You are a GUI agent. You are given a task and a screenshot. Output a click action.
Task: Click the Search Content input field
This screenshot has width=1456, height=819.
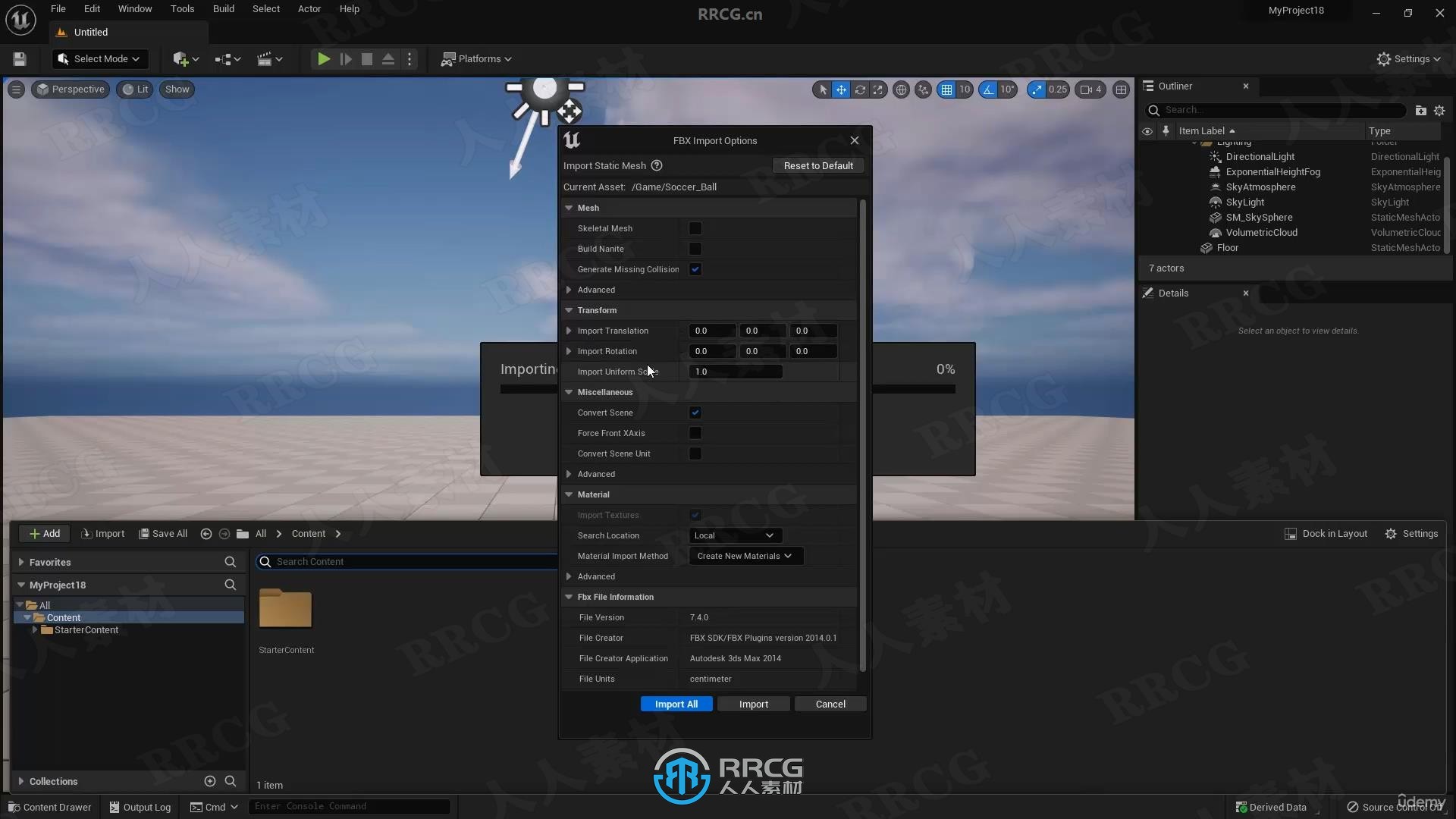(407, 562)
